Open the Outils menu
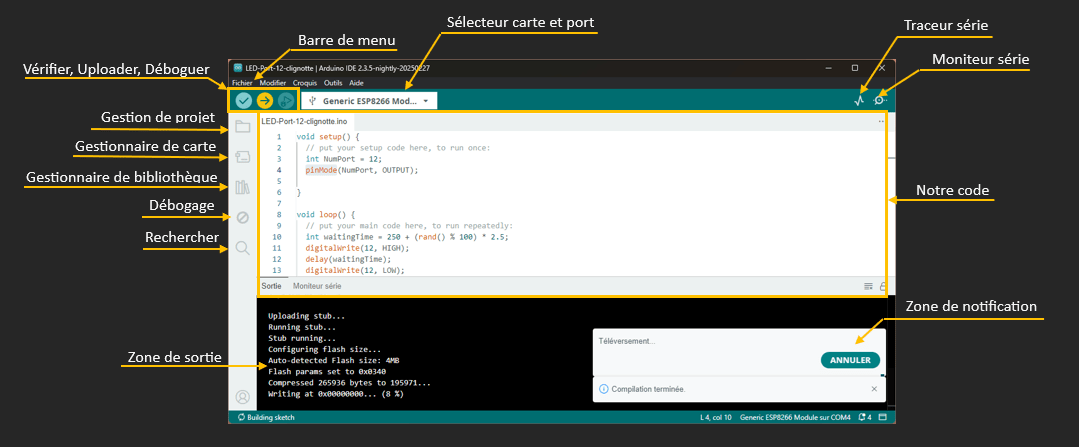Screen dimensions: 1079x447 [333, 83]
